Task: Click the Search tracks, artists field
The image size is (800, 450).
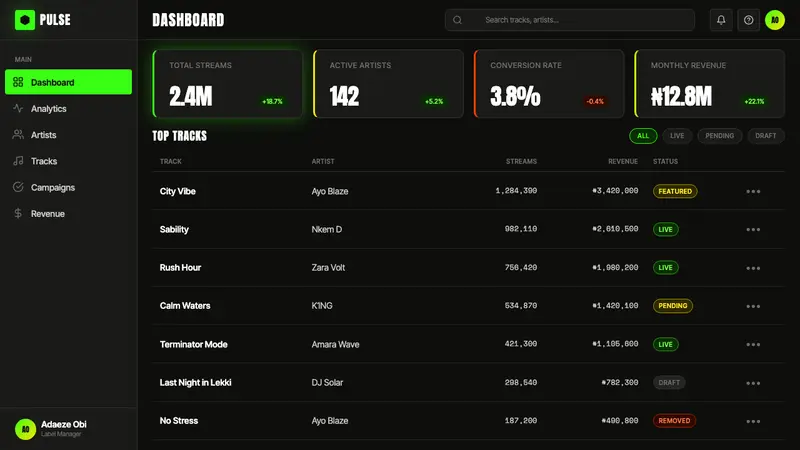Action: (569, 20)
